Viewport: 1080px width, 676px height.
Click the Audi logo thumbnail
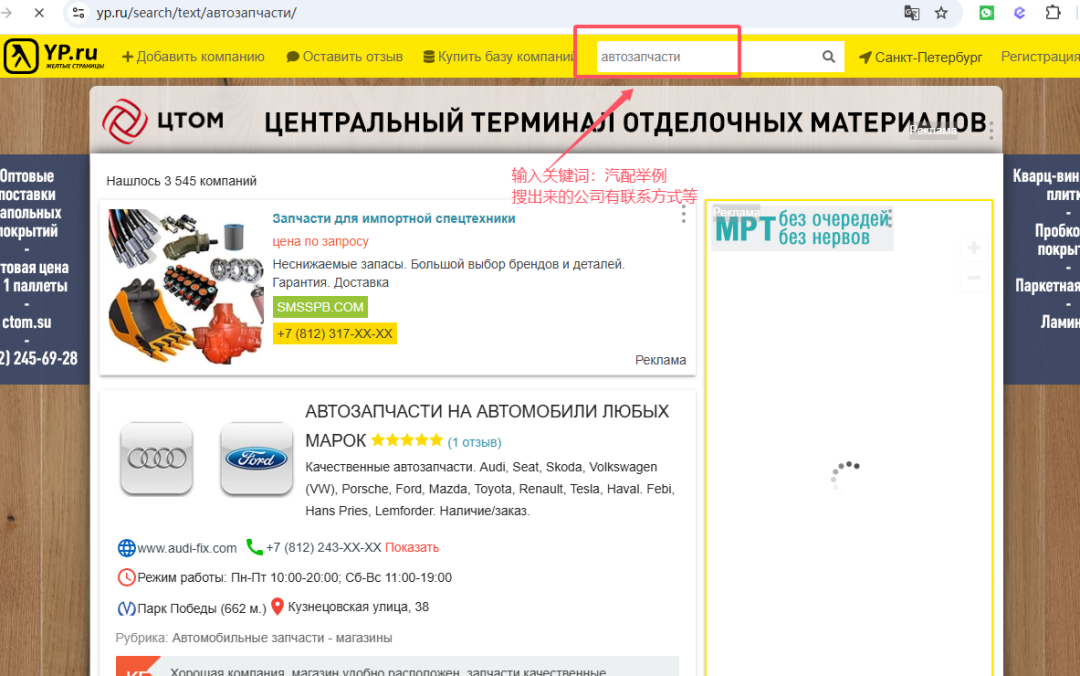click(x=157, y=458)
